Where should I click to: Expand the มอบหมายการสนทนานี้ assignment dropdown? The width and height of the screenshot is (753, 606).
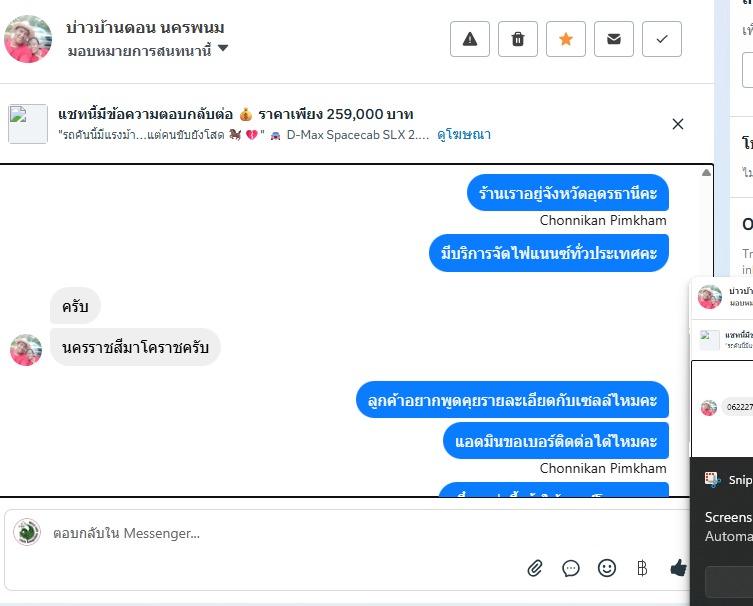click(x=147, y=50)
